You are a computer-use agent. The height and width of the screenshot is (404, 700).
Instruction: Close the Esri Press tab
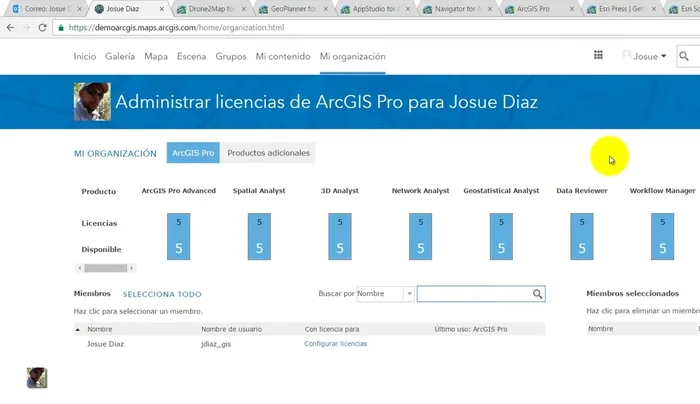pyautogui.click(x=654, y=8)
